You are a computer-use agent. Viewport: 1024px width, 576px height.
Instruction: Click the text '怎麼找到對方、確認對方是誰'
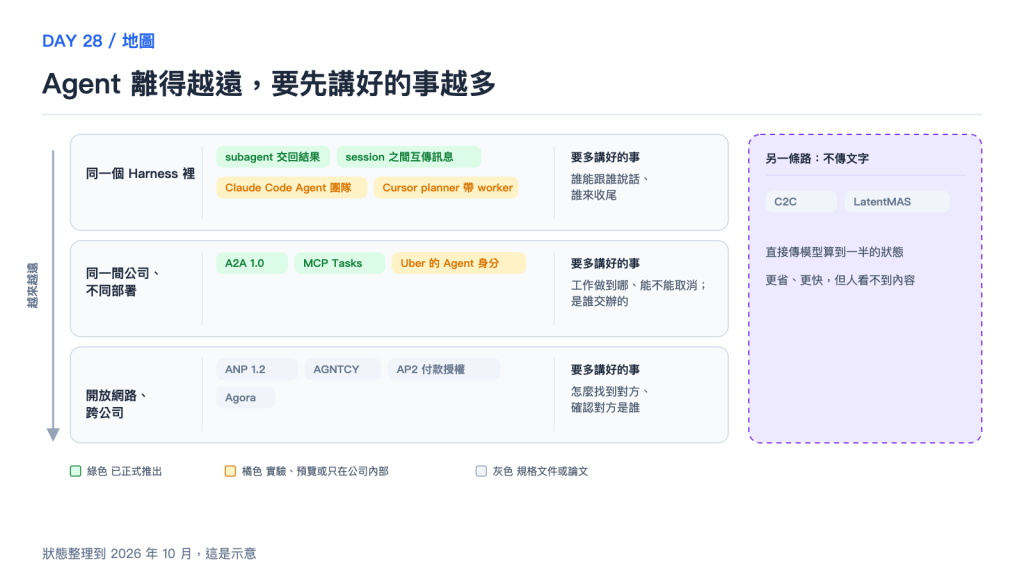(x=610, y=399)
